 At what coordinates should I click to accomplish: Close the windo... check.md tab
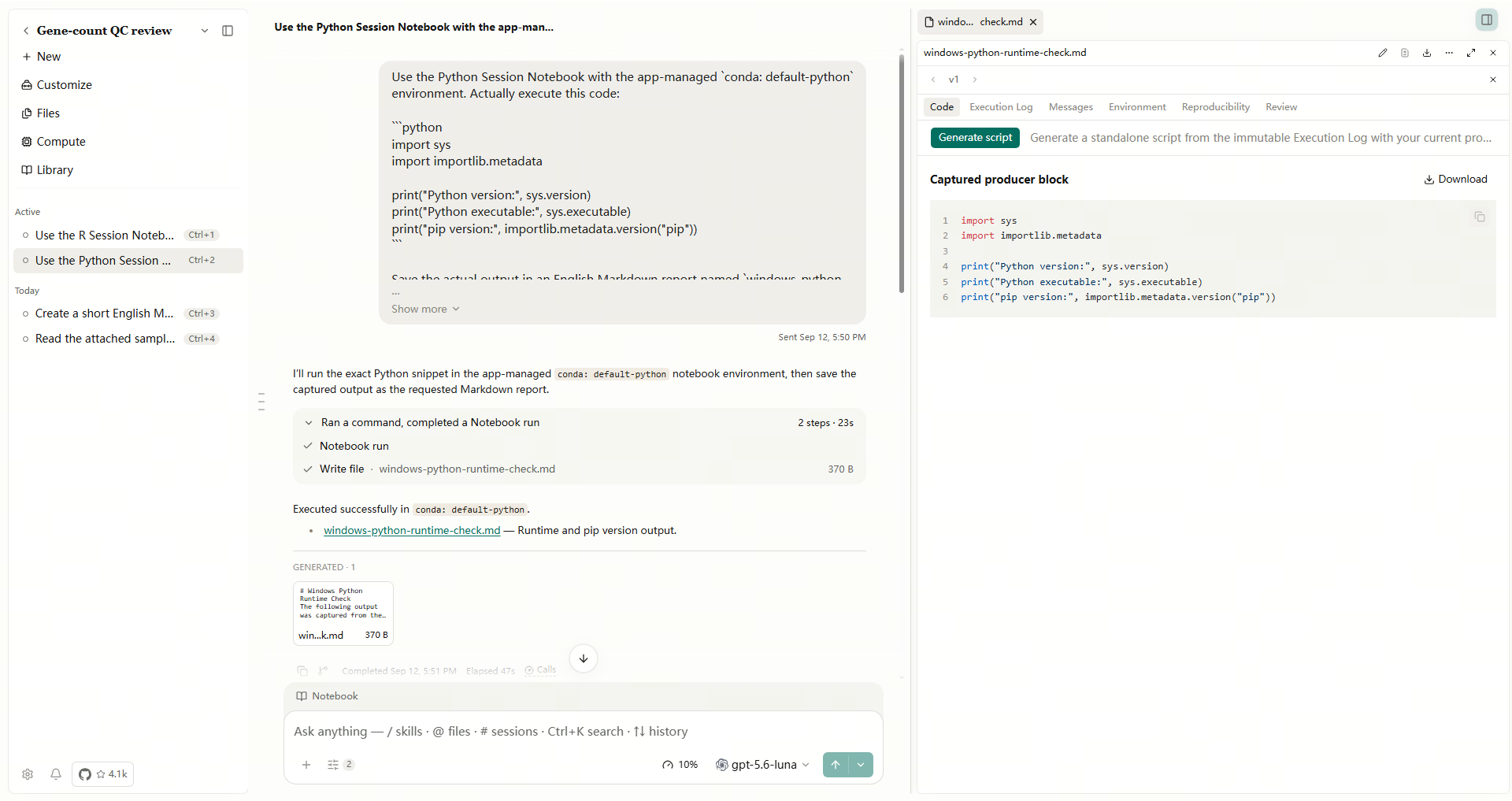tap(1033, 22)
